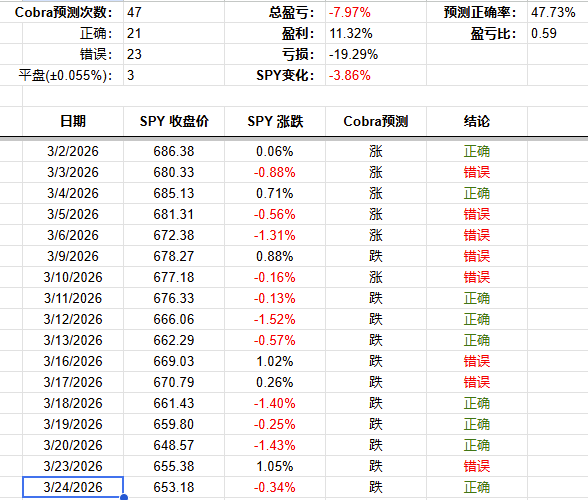Viewport: 588px width, 500px height.
Task: Select closing price 662.29
Action: [174, 340]
